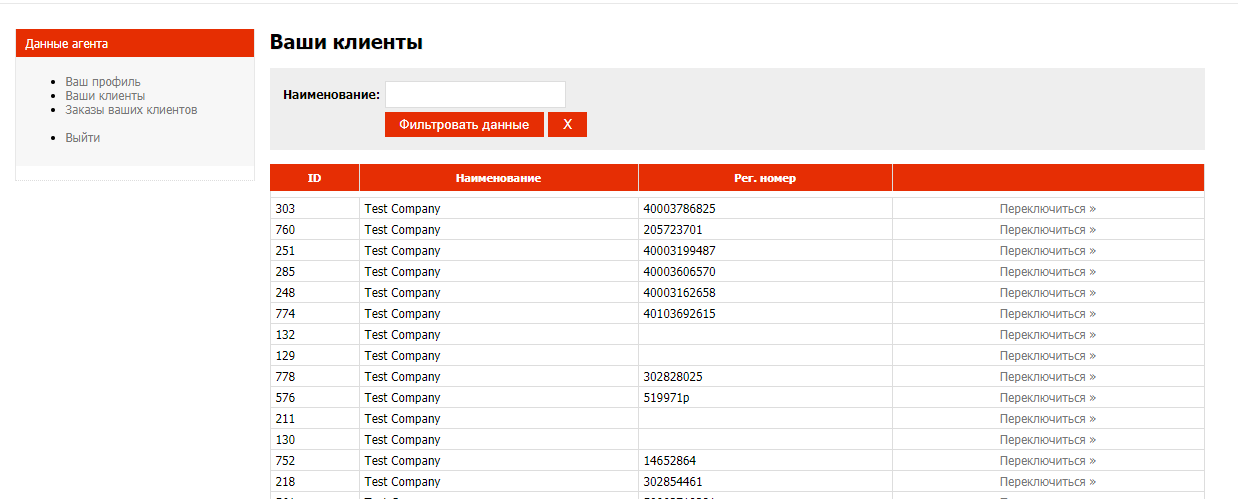
Task: Clear the filter with X button
Action: tap(567, 125)
